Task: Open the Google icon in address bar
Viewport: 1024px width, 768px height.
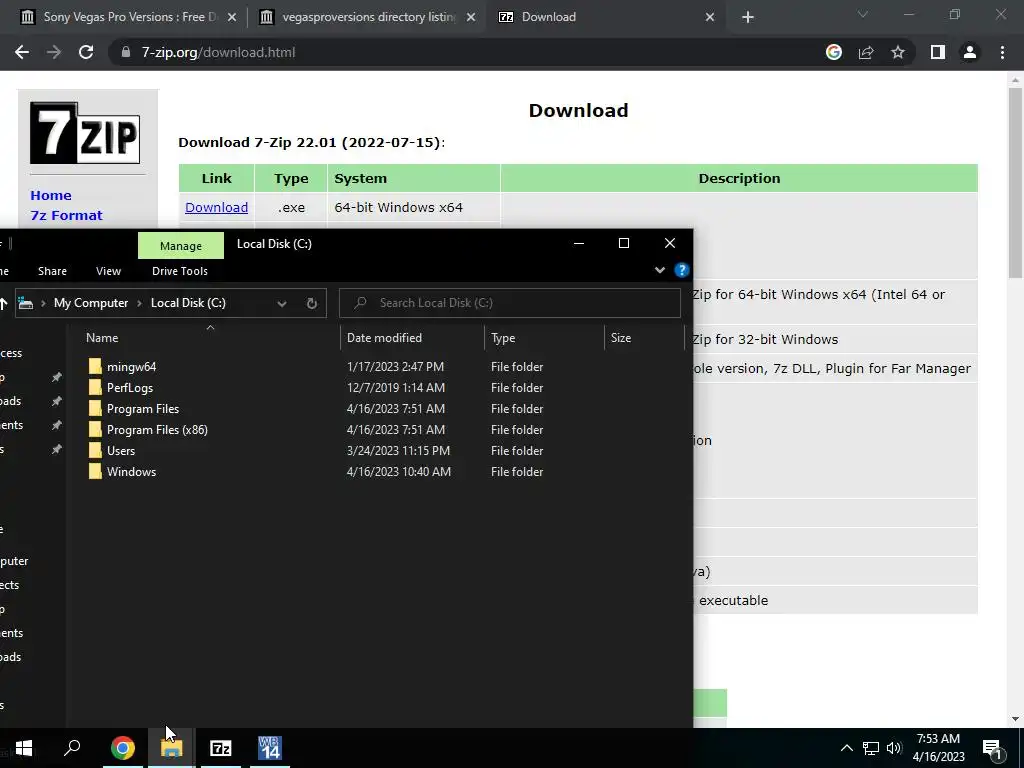Action: (x=833, y=52)
